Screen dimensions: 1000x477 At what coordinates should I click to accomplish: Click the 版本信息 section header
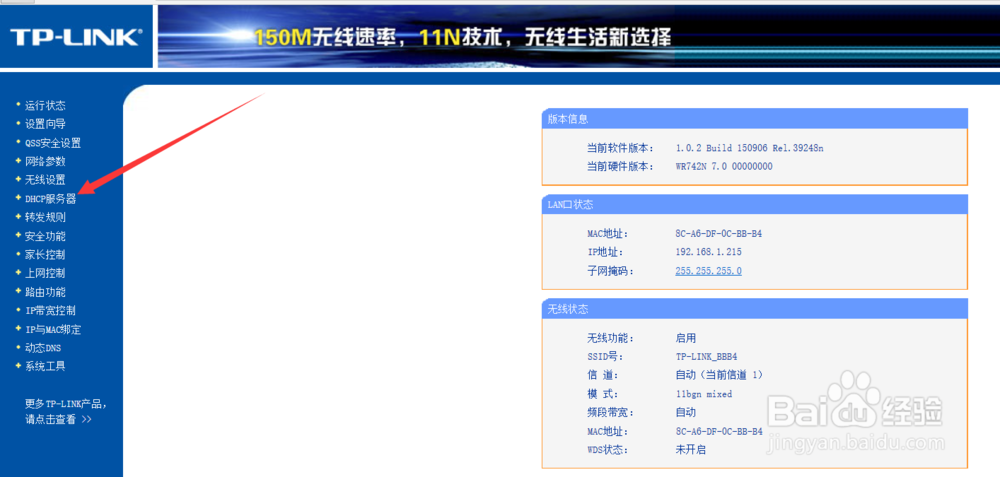pos(754,119)
